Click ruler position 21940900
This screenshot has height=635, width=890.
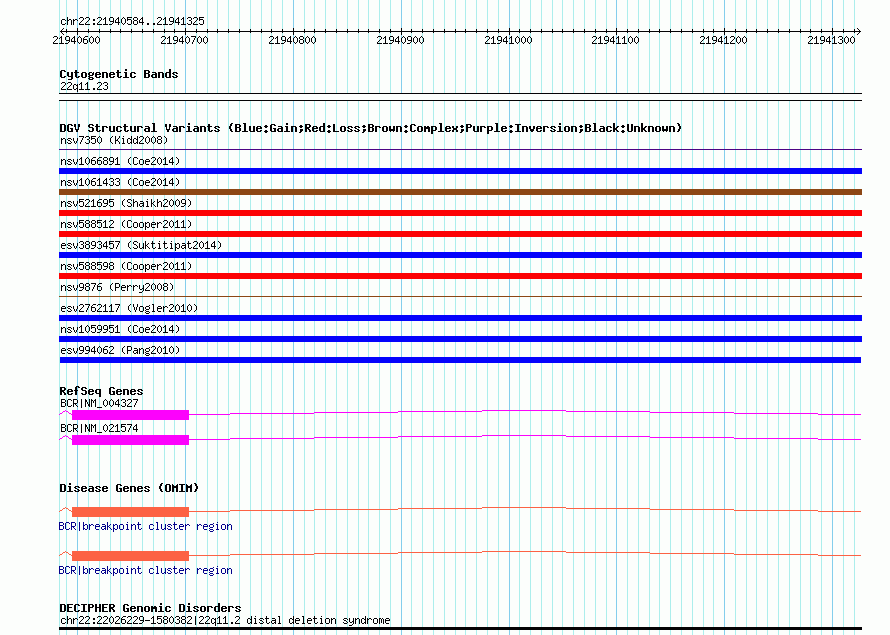click(400, 40)
